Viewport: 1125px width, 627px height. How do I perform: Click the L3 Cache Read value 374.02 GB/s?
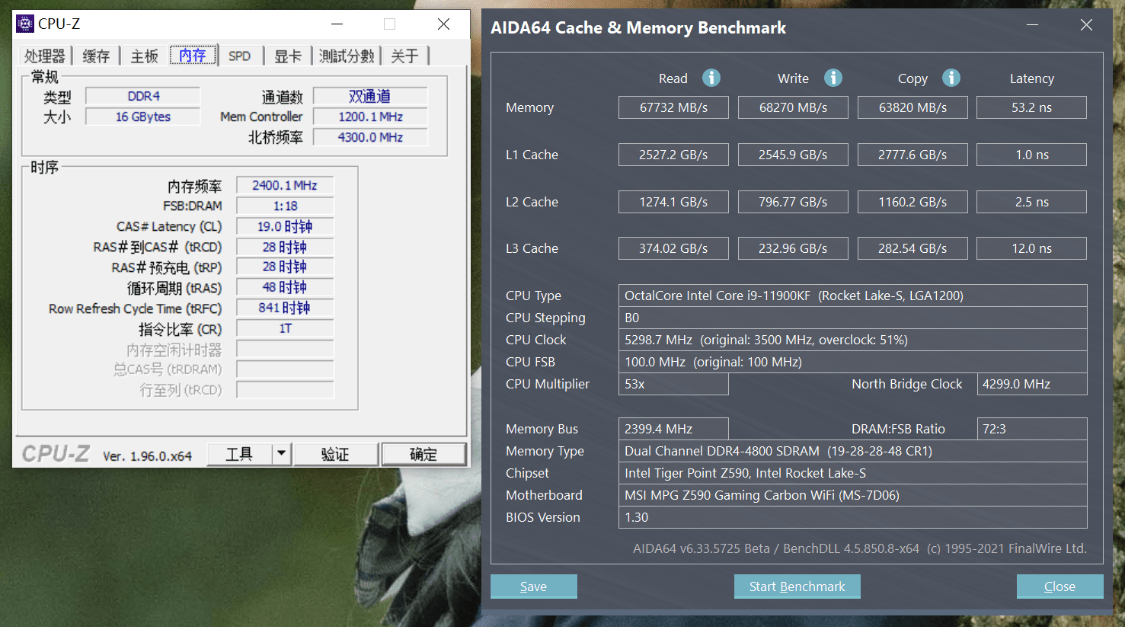(x=674, y=248)
